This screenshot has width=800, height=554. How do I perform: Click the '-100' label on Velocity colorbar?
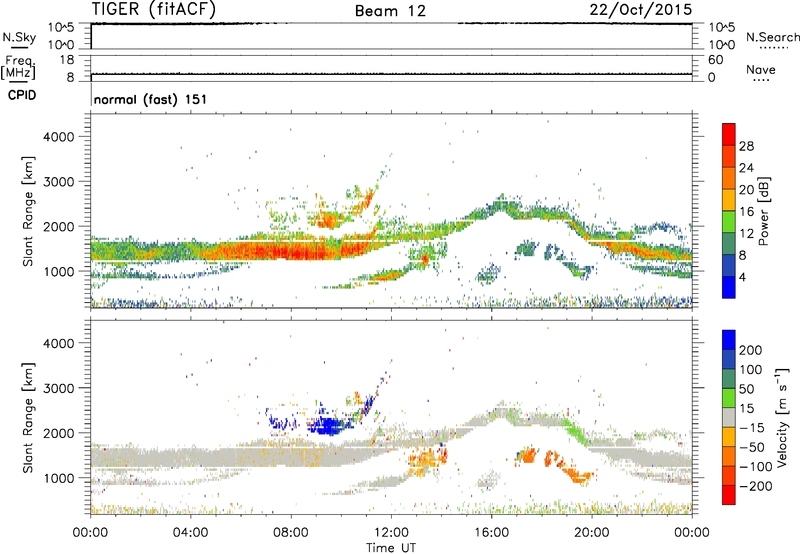[755, 467]
